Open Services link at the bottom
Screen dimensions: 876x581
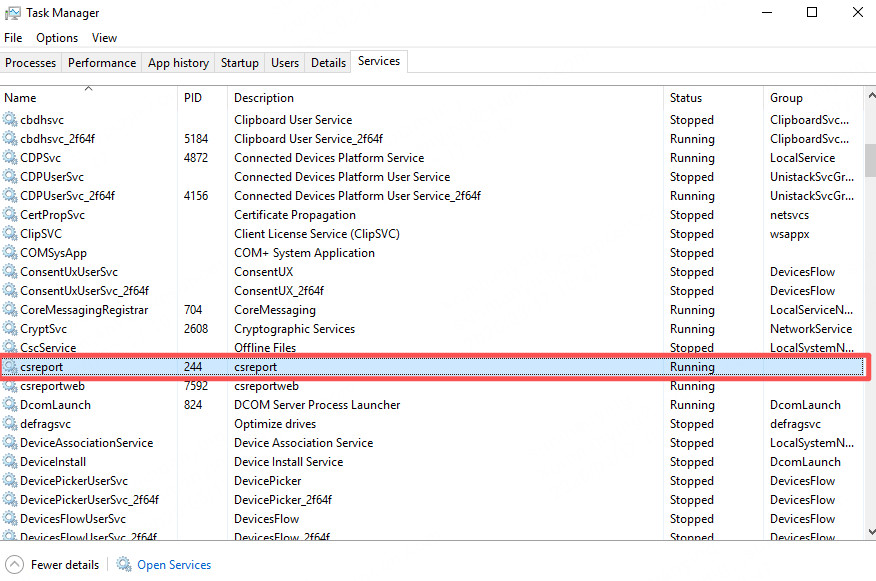tap(174, 565)
